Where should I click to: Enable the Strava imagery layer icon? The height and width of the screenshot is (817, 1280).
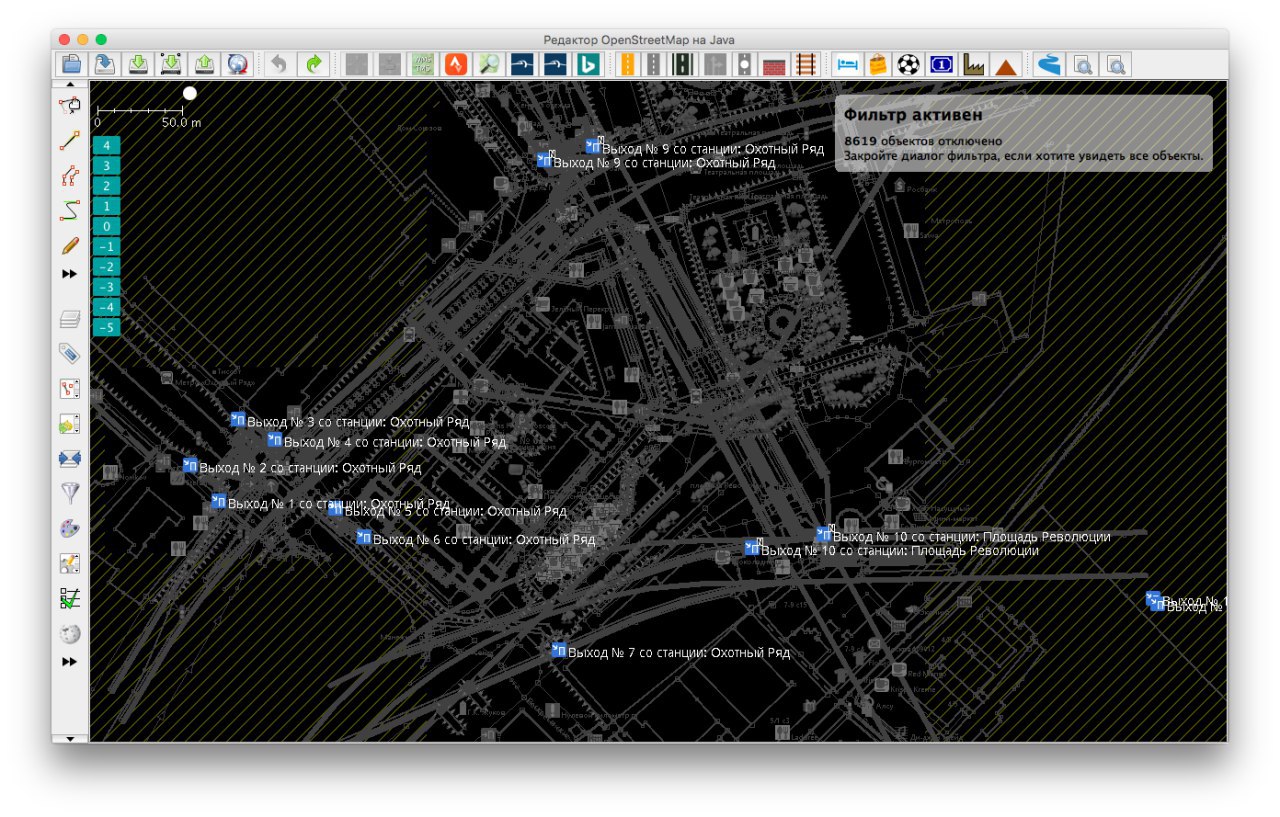pyautogui.click(x=456, y=65)
